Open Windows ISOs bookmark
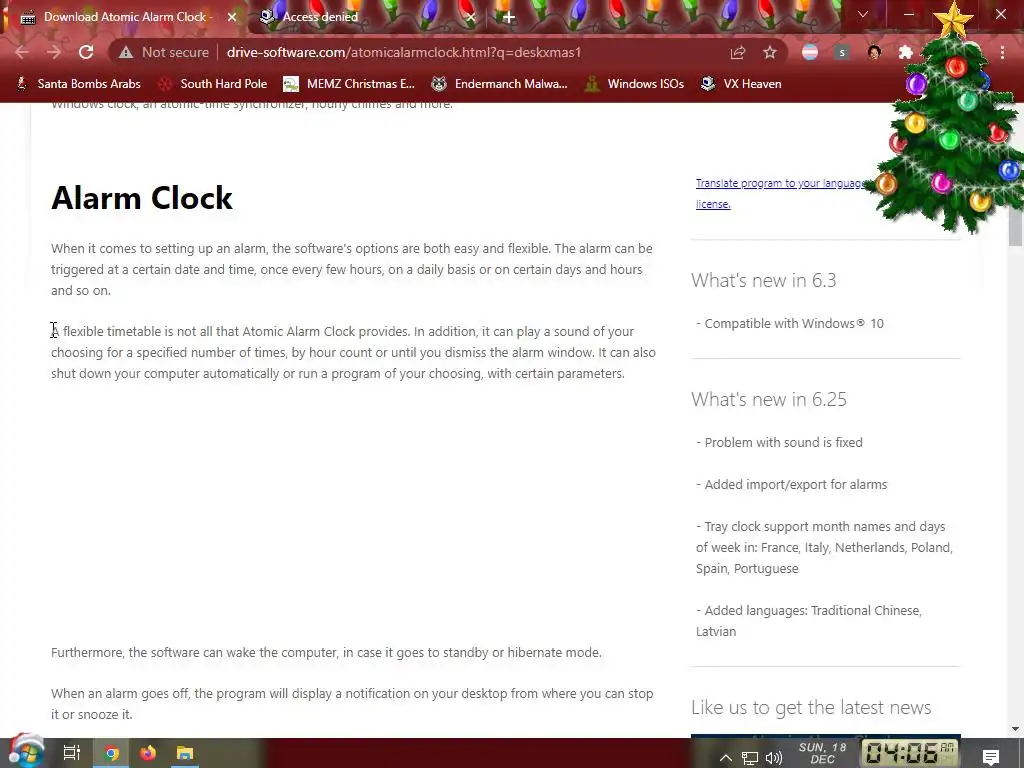The image size is (1024, 768). [x=634, y=84]
